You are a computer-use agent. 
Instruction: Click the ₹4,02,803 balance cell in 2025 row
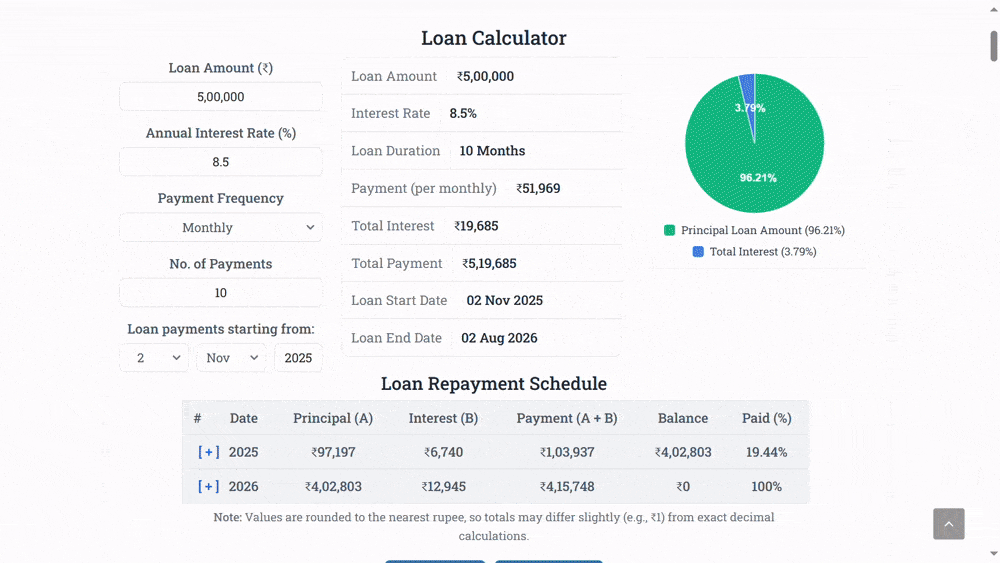click(x=683, y=452)
